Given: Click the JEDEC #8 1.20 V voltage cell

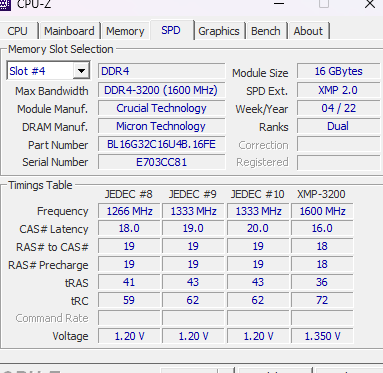Looking at the screenshot, I should (129, 336).
